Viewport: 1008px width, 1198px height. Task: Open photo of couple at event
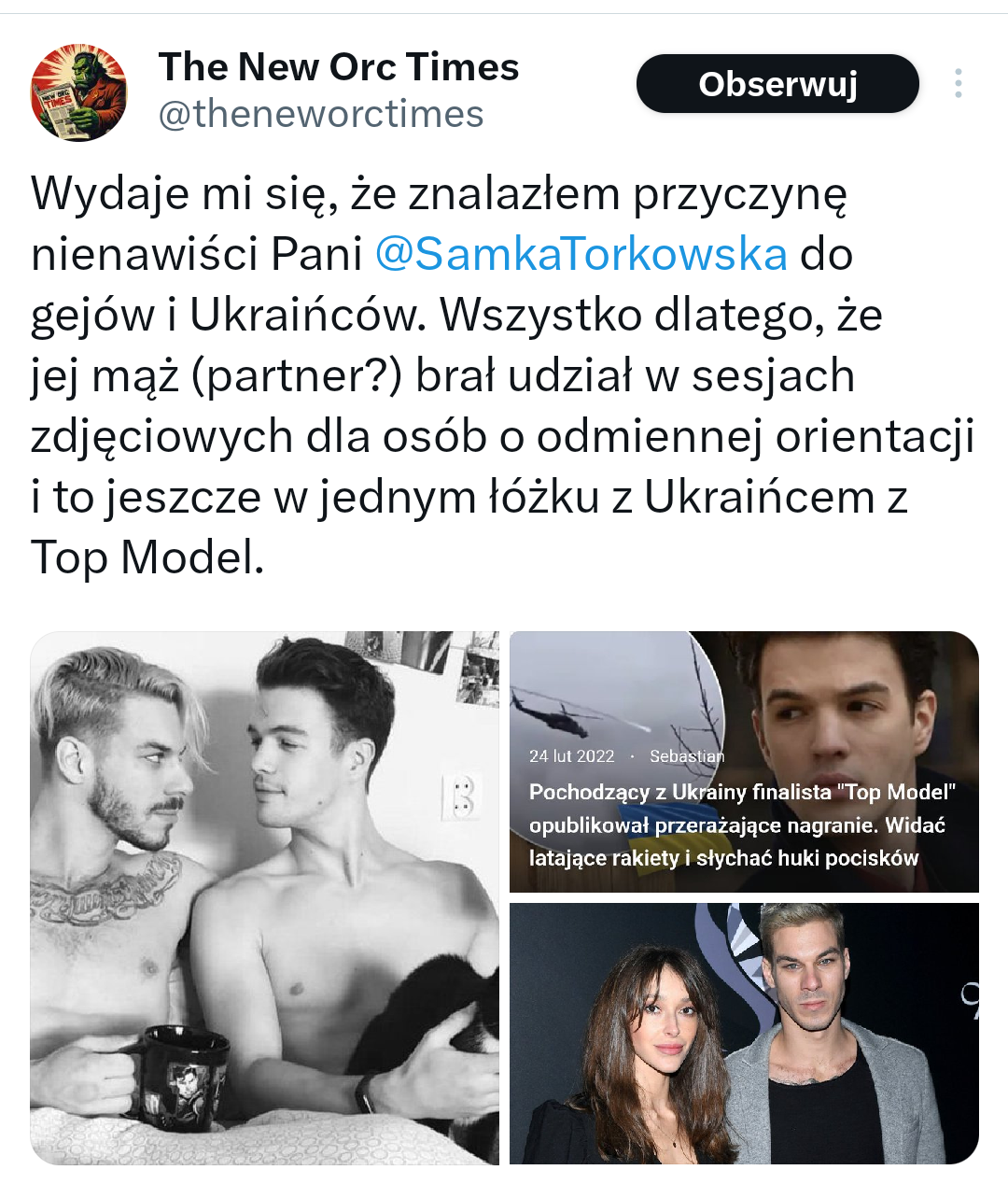744,1033
